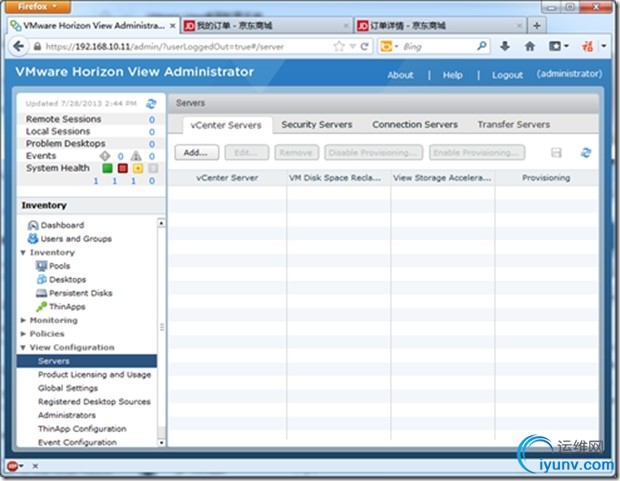Image resolution: width=620 pixels, height=481 pixels.
Task: Switch to the Security Servers tab
Action: [x=317, y=124]
